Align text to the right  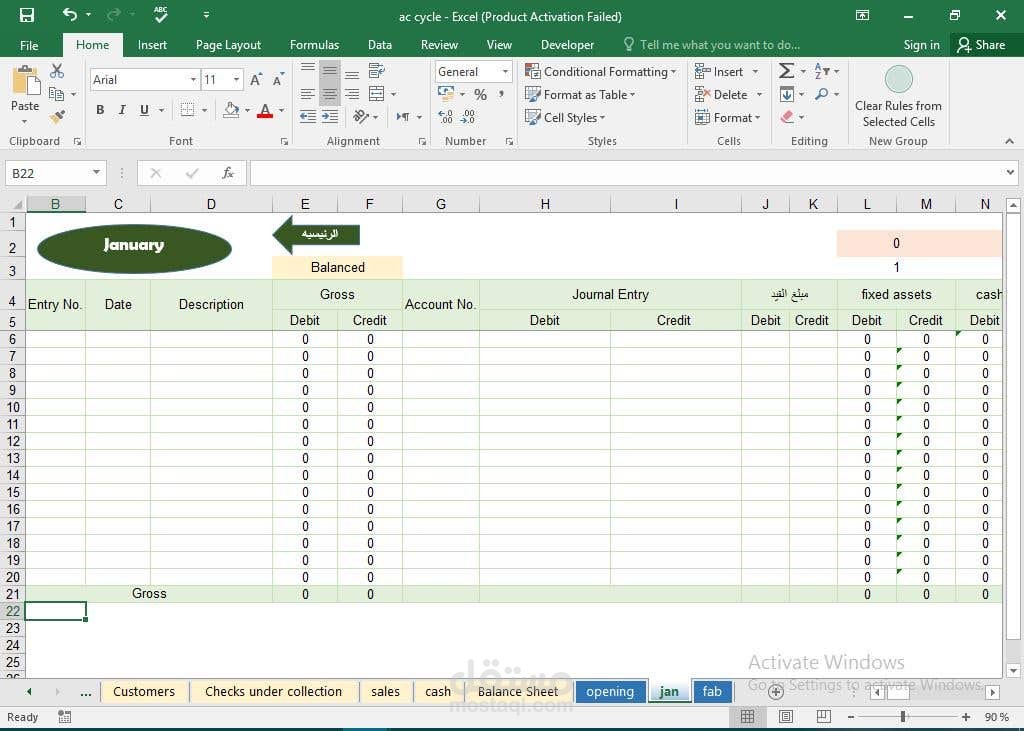tap(352, 94)
